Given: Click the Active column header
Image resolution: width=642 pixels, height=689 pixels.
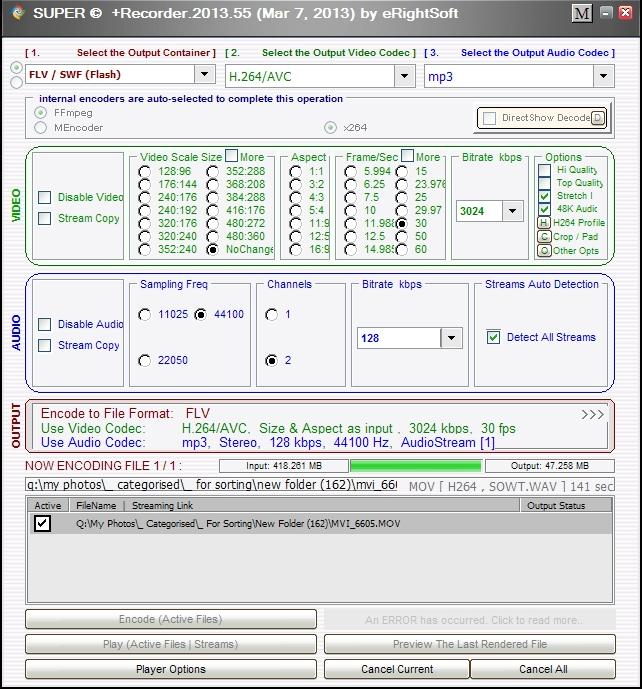Looking at the screenshot, I should coord(48,505).
